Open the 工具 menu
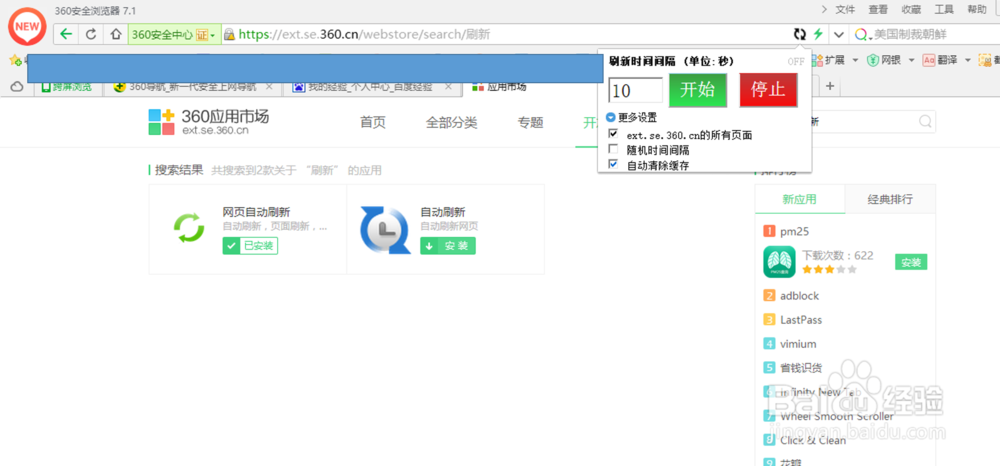This screenshot has height=466, width=1000. [x=944, y=10]
